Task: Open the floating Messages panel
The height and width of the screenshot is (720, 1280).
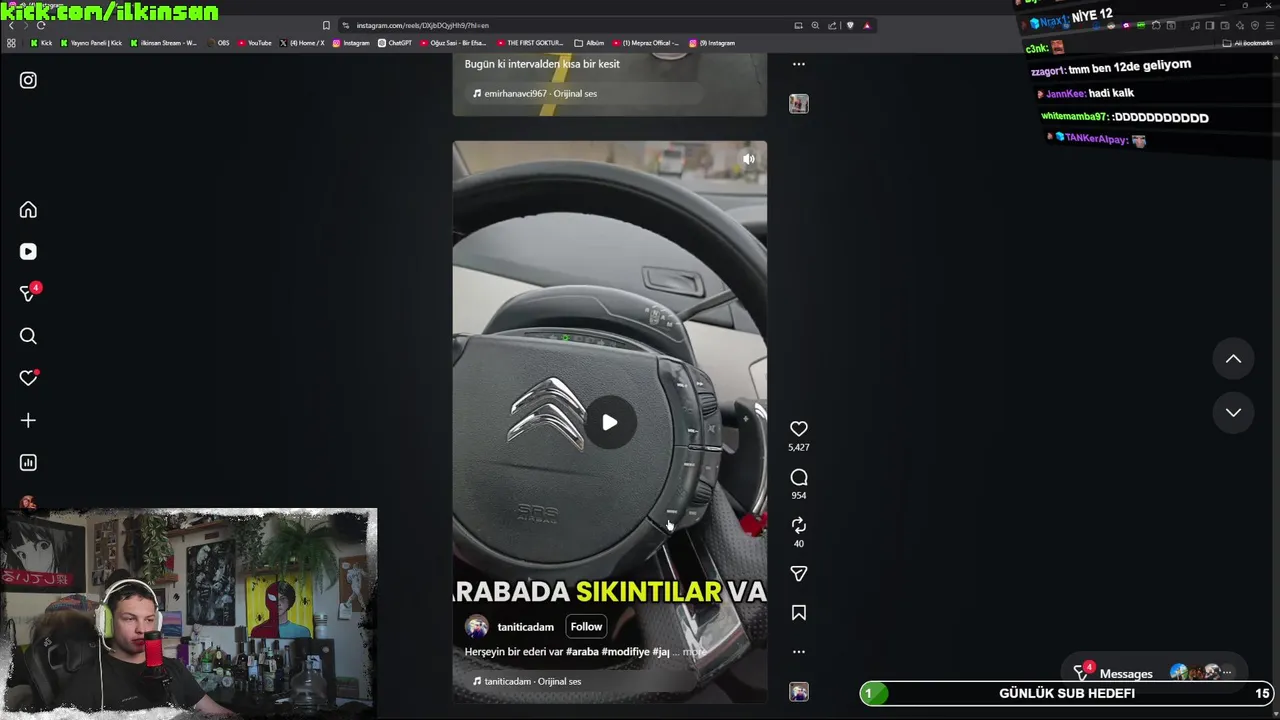Action: (1155, 673)
